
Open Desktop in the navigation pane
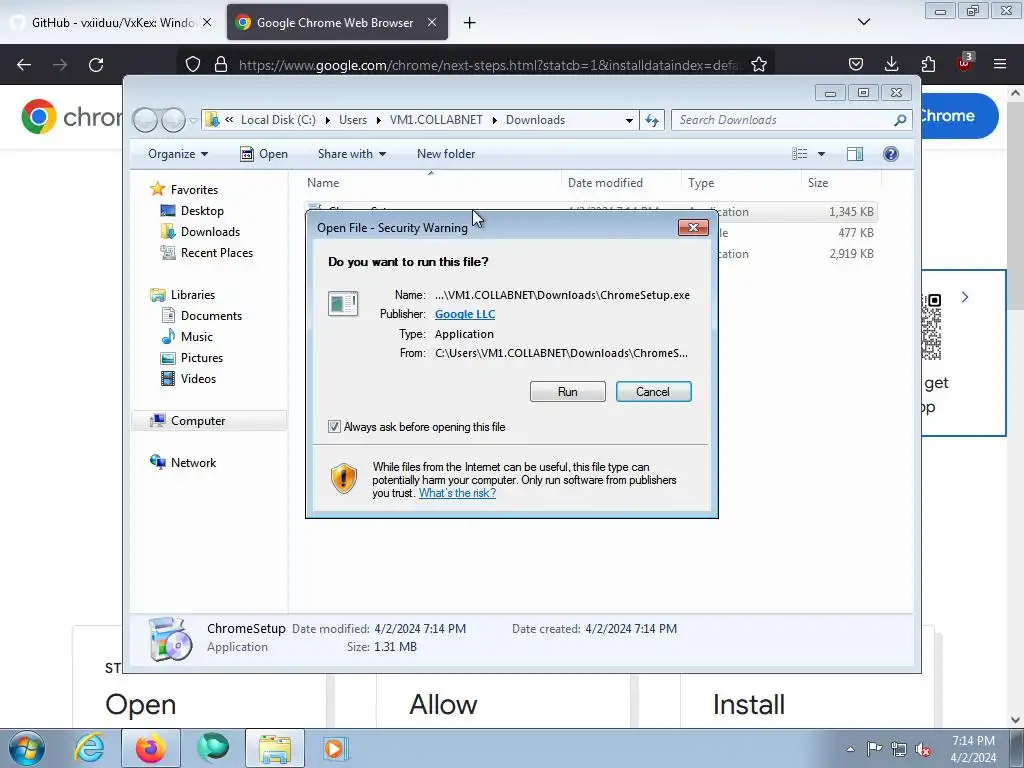click(192, 211)
